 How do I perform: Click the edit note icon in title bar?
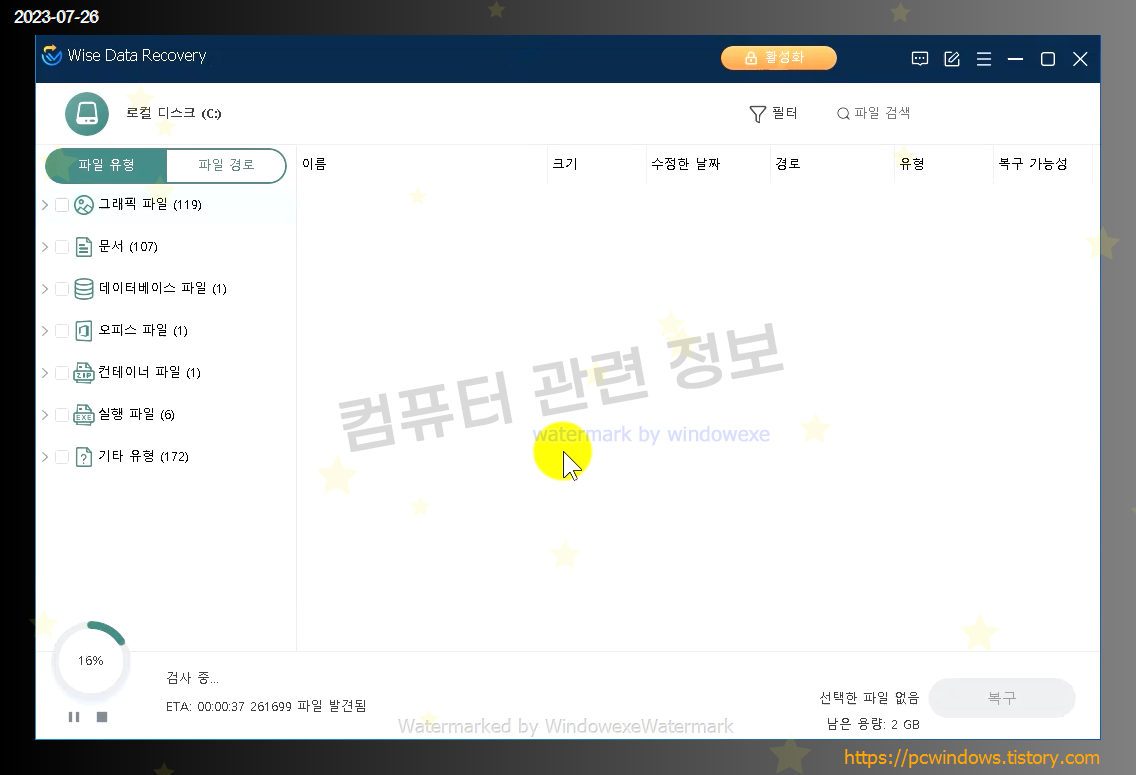coord(952,59)
